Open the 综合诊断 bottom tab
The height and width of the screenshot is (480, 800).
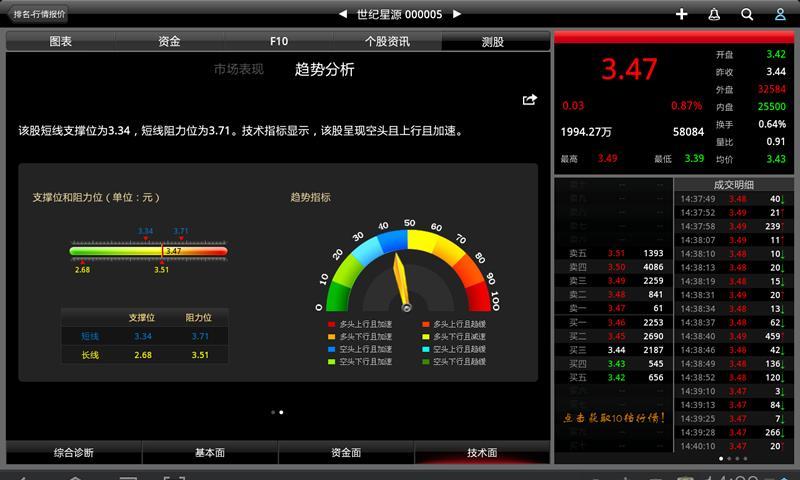74,452
